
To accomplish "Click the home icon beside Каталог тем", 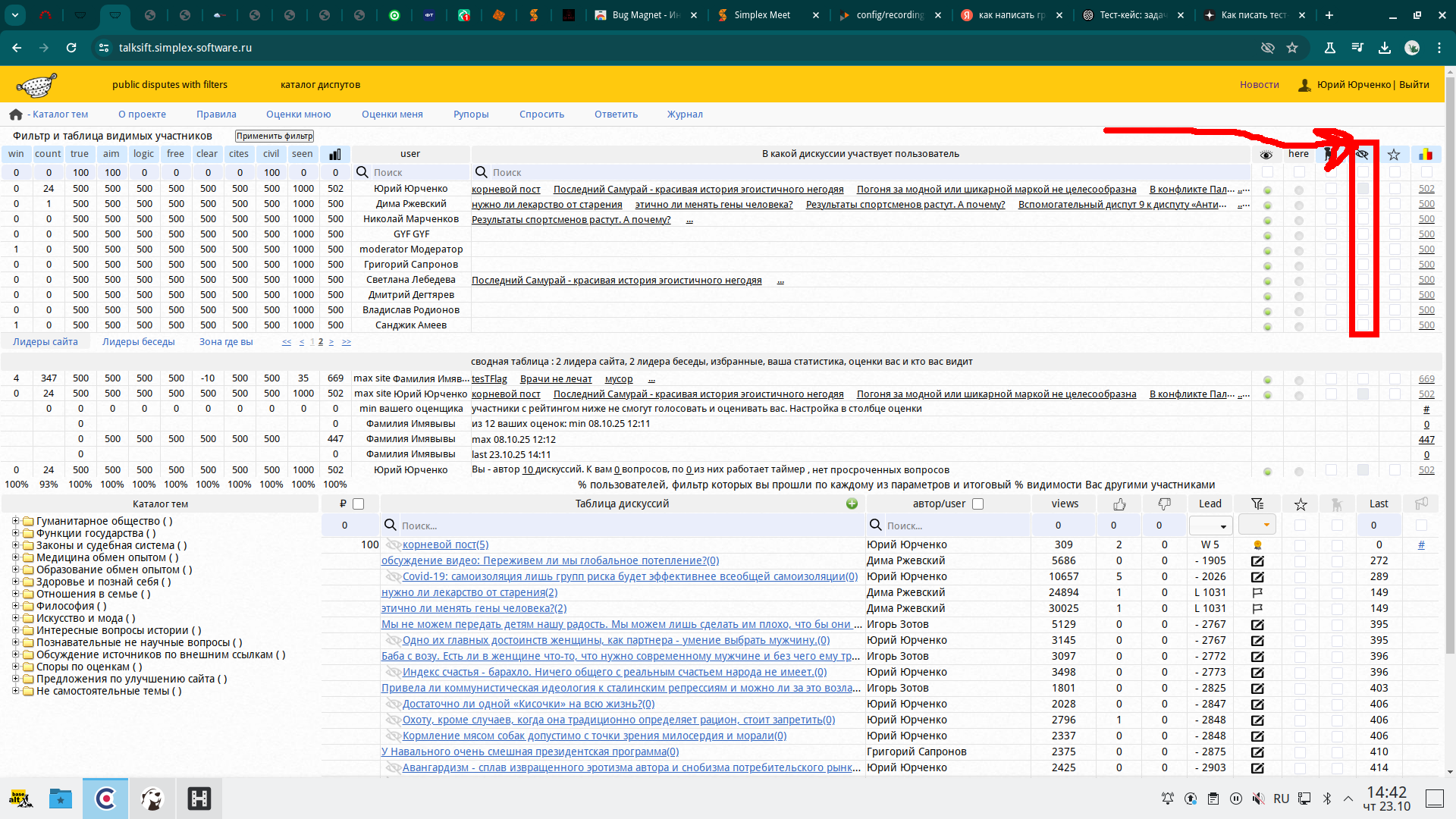I will [x=16, y=115].
